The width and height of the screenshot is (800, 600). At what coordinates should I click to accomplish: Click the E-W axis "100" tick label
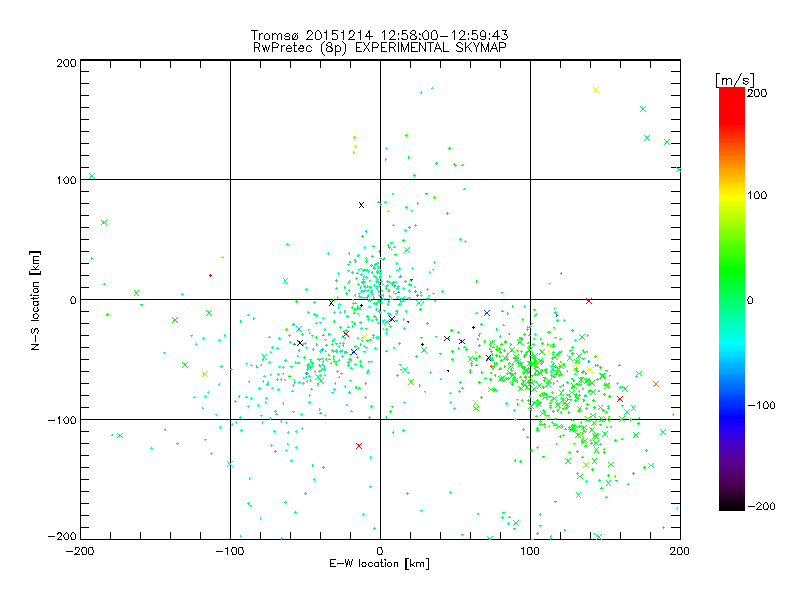click(x=530, y=551)
